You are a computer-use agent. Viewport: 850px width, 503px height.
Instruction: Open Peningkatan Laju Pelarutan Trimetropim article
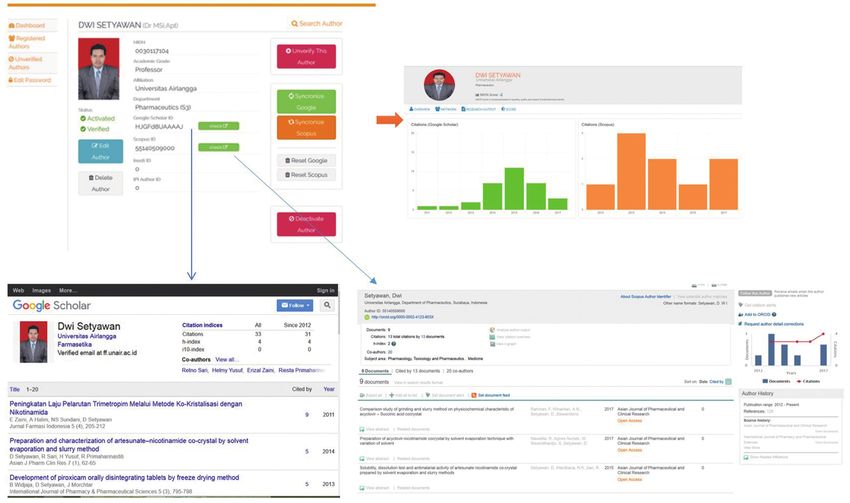click(x=126, y=408)
